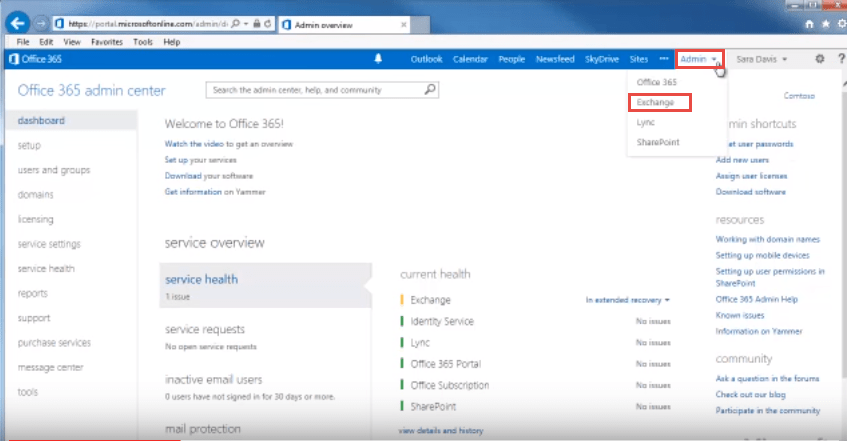The image size is (847, 441).
Task: Click Assign user licenses shortcut
Action: coord(751,176)
